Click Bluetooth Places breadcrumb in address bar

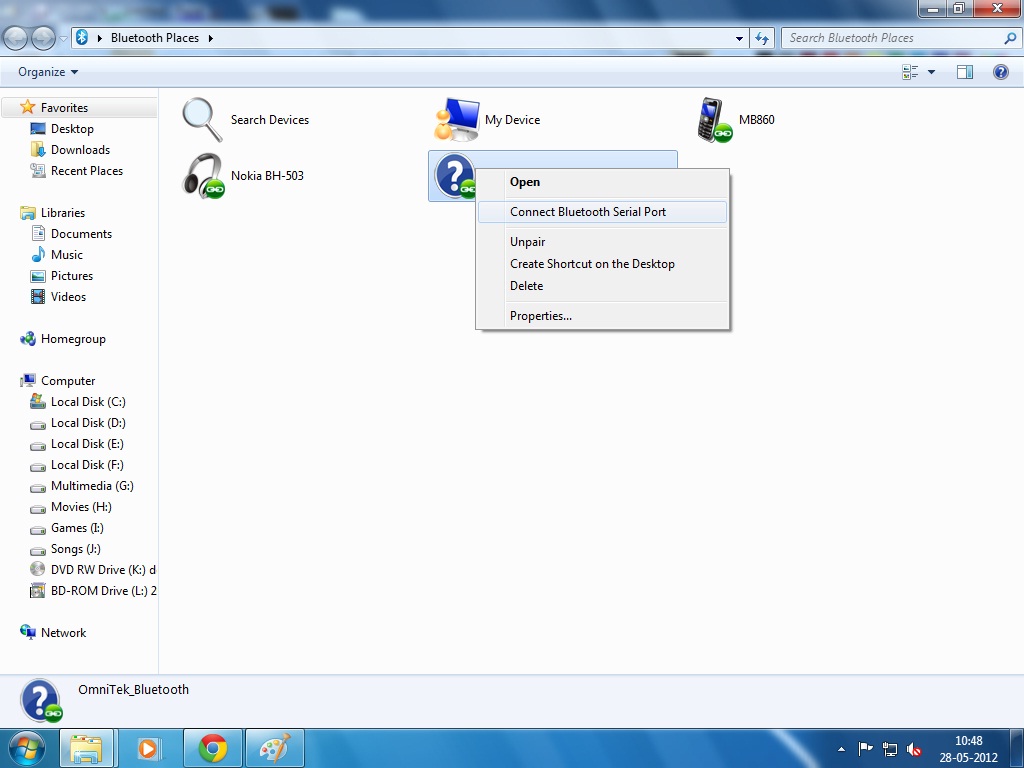(155, 38)
